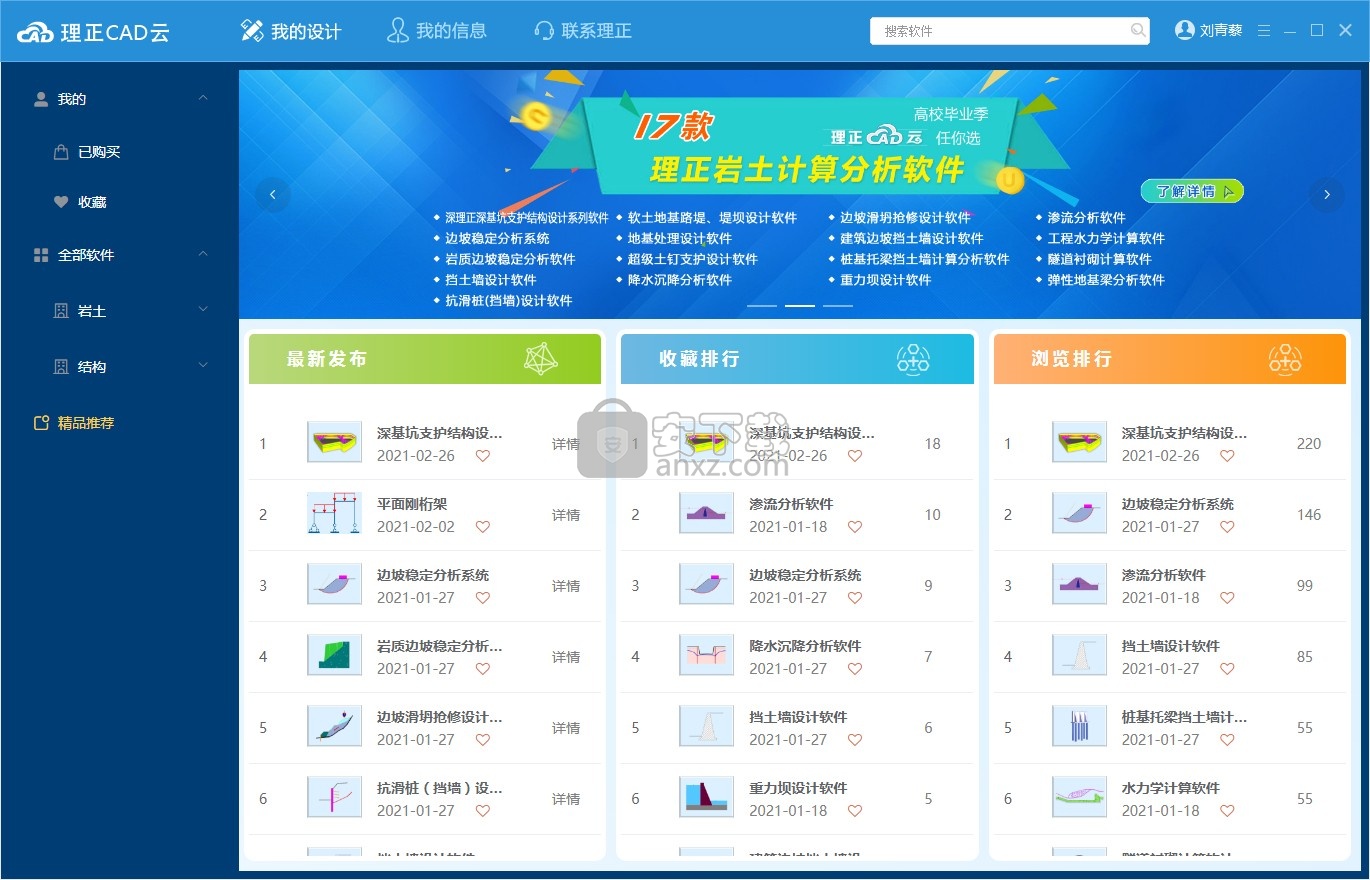1370x880 pixels.
Task: Favorite 降水沉降分析软件 heart icon
Action: 855,669
